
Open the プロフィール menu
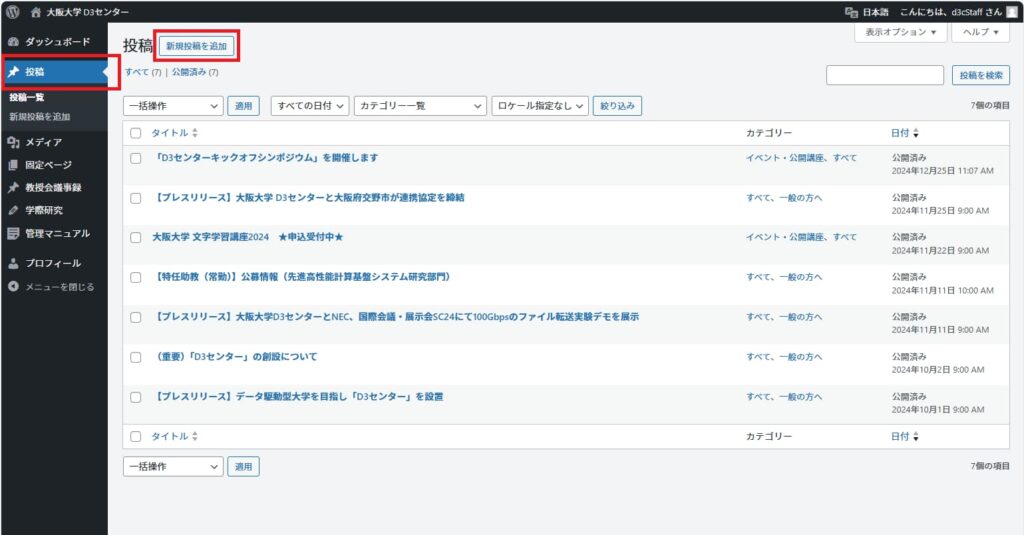[x=54, y=263]
